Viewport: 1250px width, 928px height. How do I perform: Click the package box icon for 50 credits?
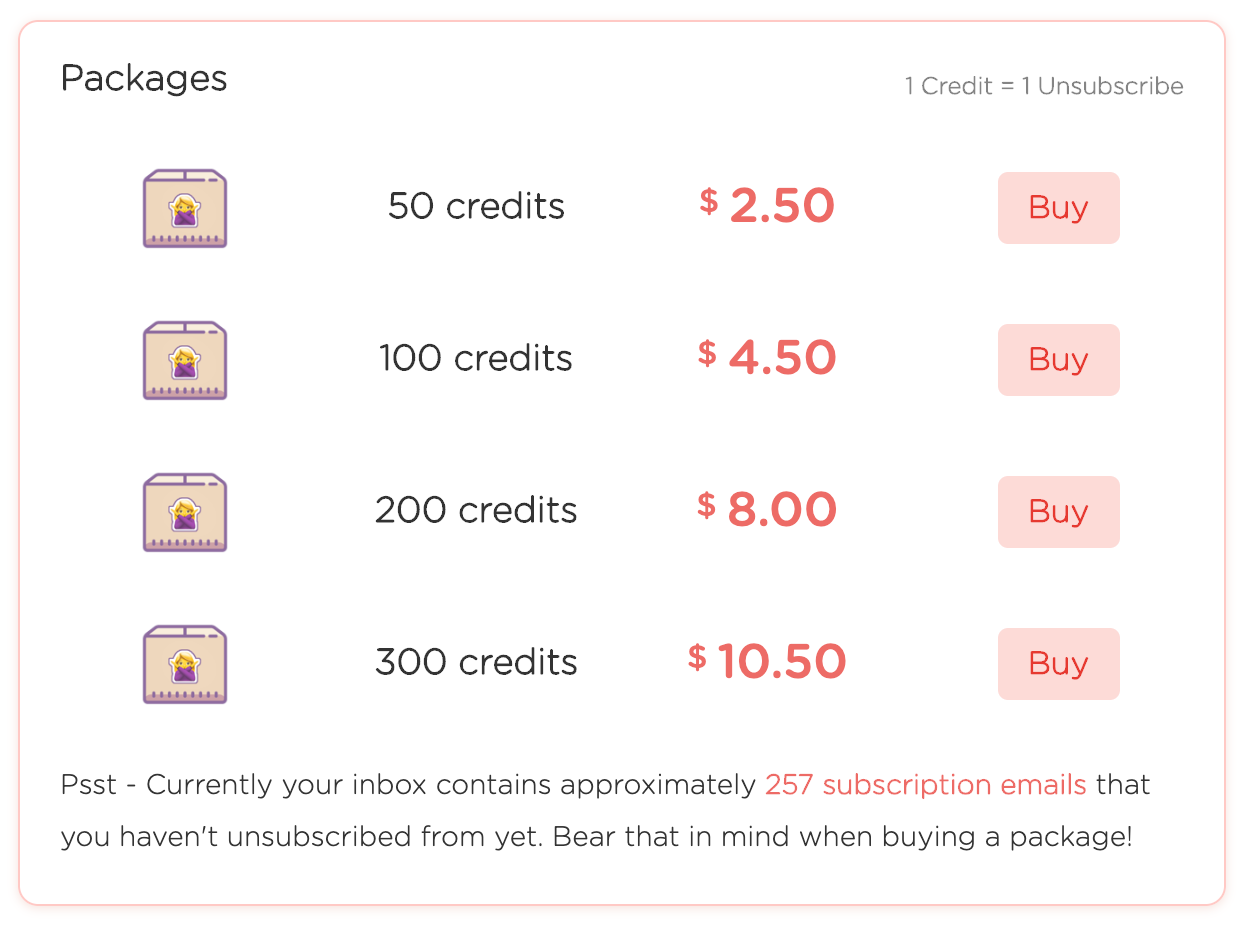tap(185, 208)
